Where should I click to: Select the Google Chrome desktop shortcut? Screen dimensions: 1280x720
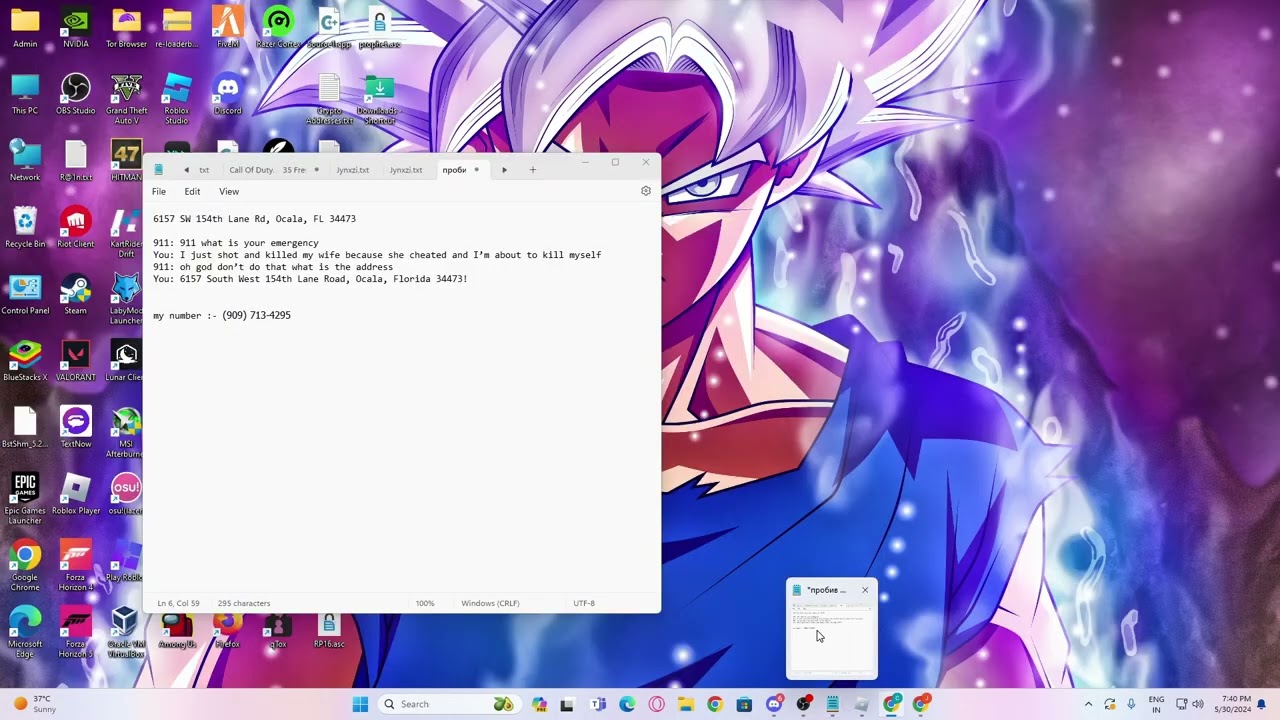tap(25, 567)
